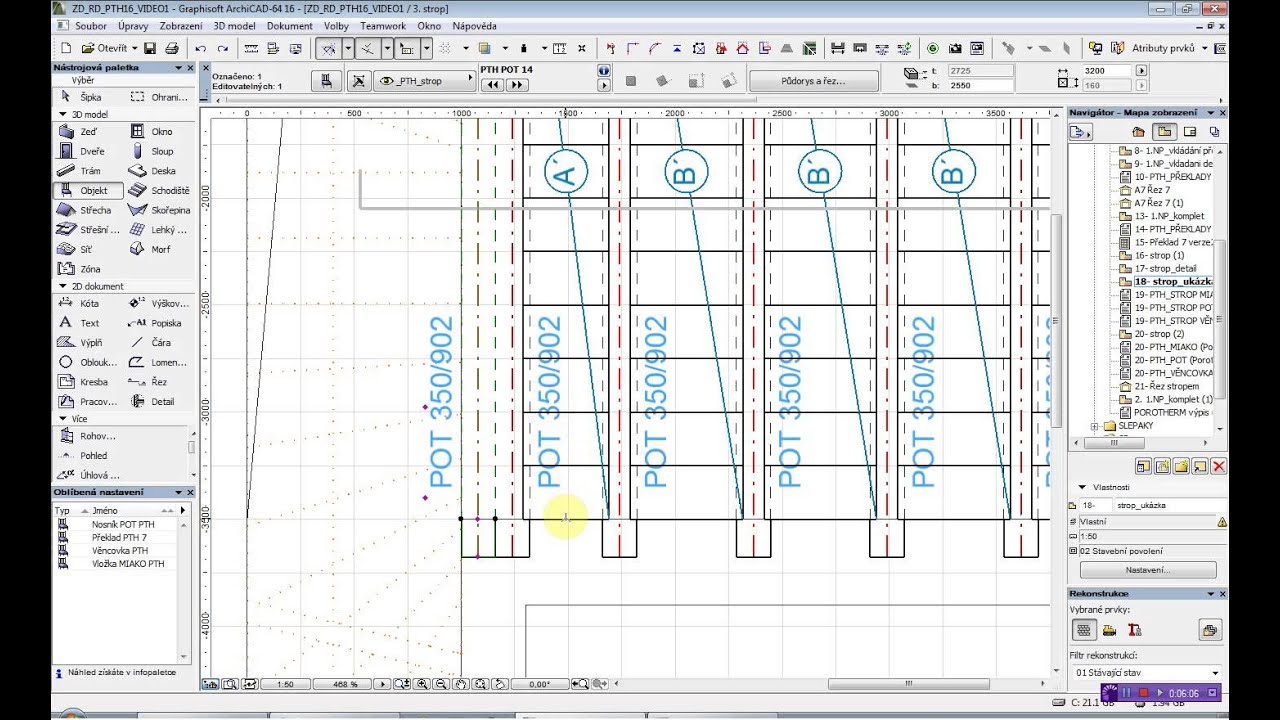Image resolution: width=1280 pixels, height=720 pixels.
Task: Click the Print icon in toolbar
Action: [x=172, y=48]
